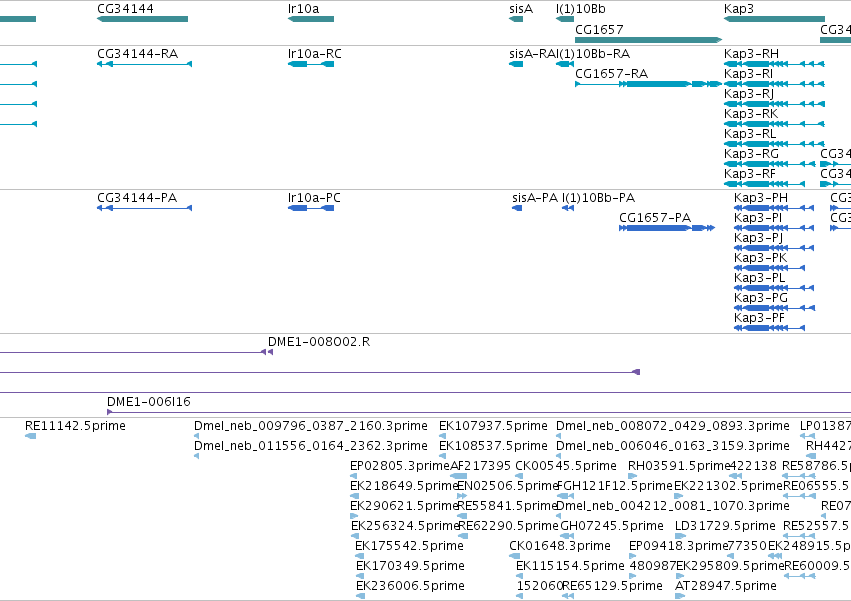
Task: Click the Kap3-PK protein feature
Action: pos(769,268)
